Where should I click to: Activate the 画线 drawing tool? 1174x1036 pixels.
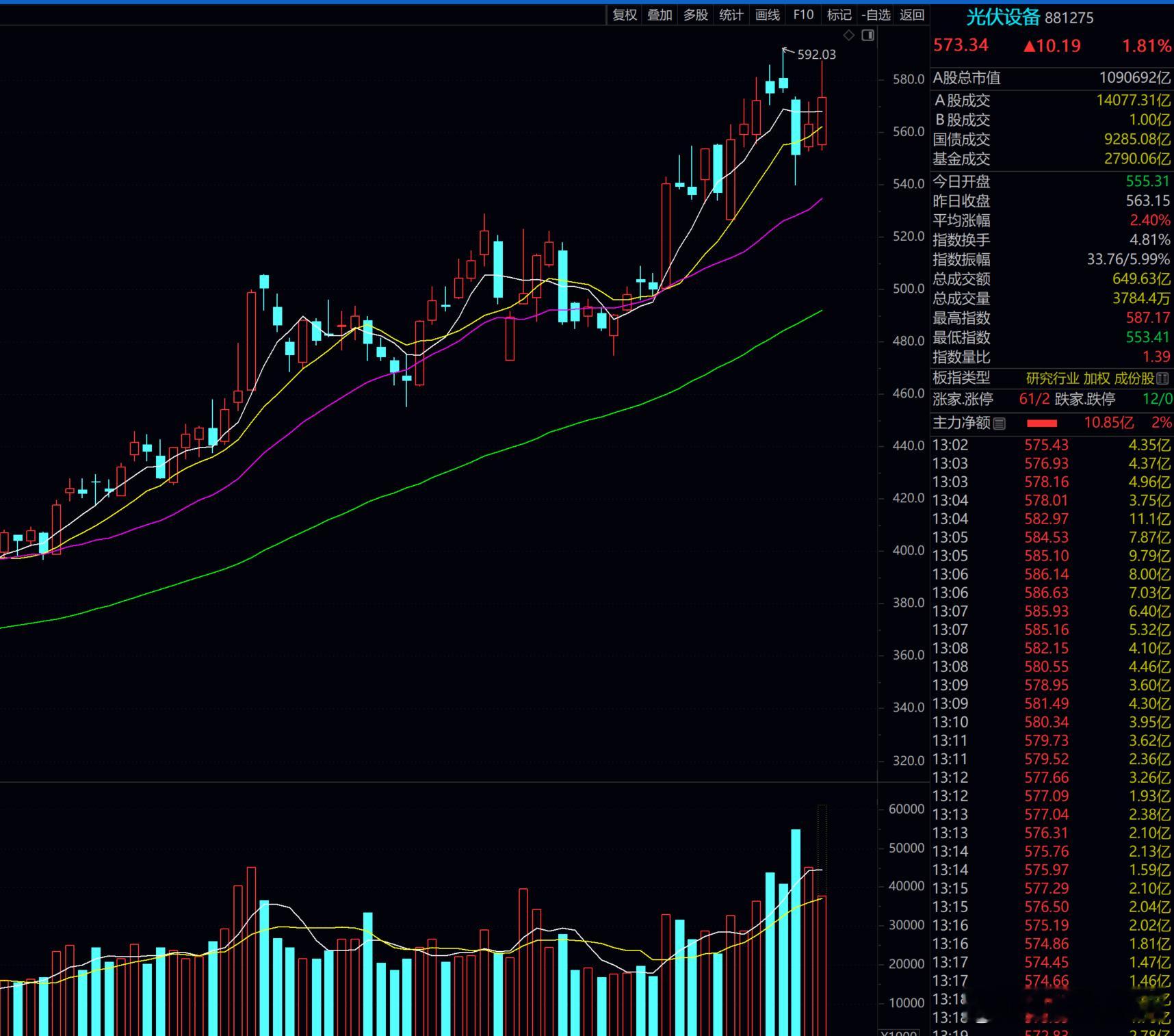[x=768, y=15]
